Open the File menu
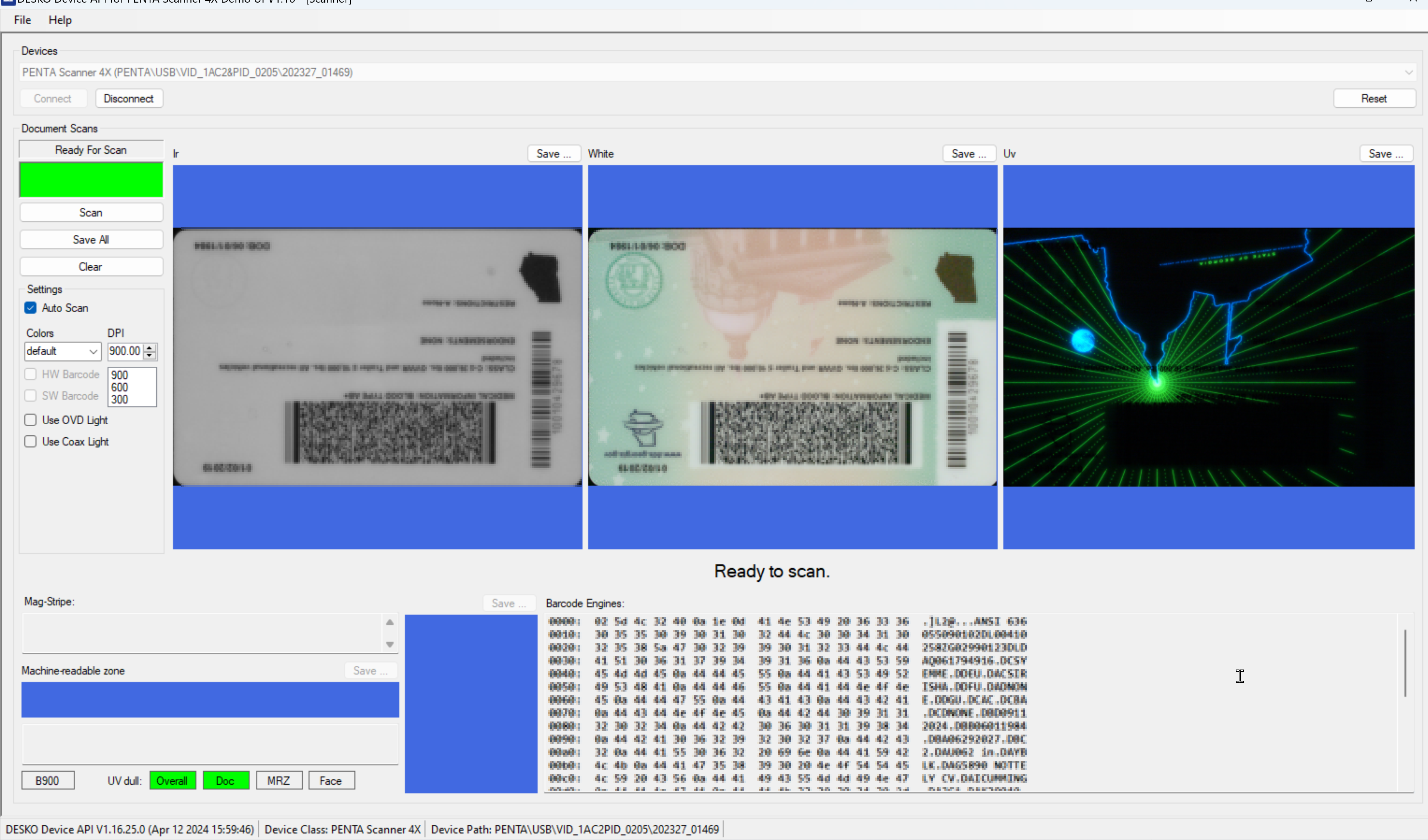This screenshot has width=1428, height=840. [x=22, y=20]
